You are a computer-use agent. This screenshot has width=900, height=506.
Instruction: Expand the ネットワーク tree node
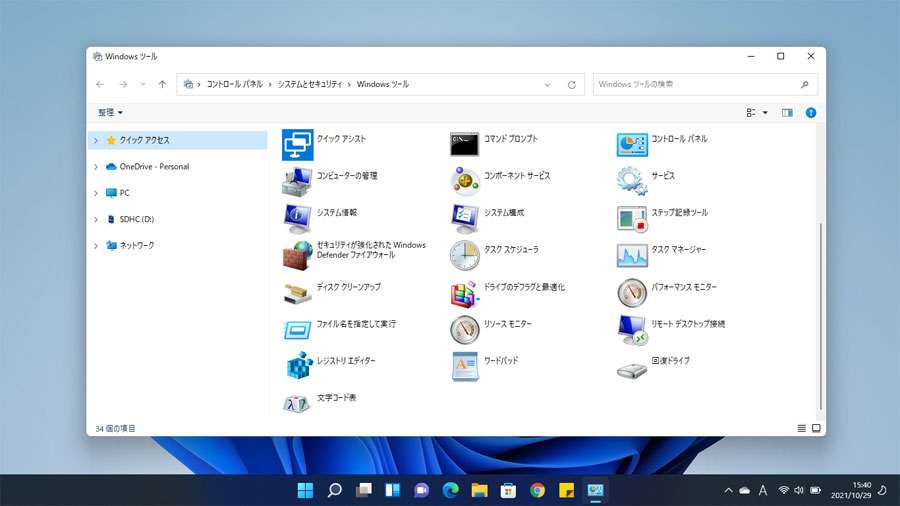point(96,246)
